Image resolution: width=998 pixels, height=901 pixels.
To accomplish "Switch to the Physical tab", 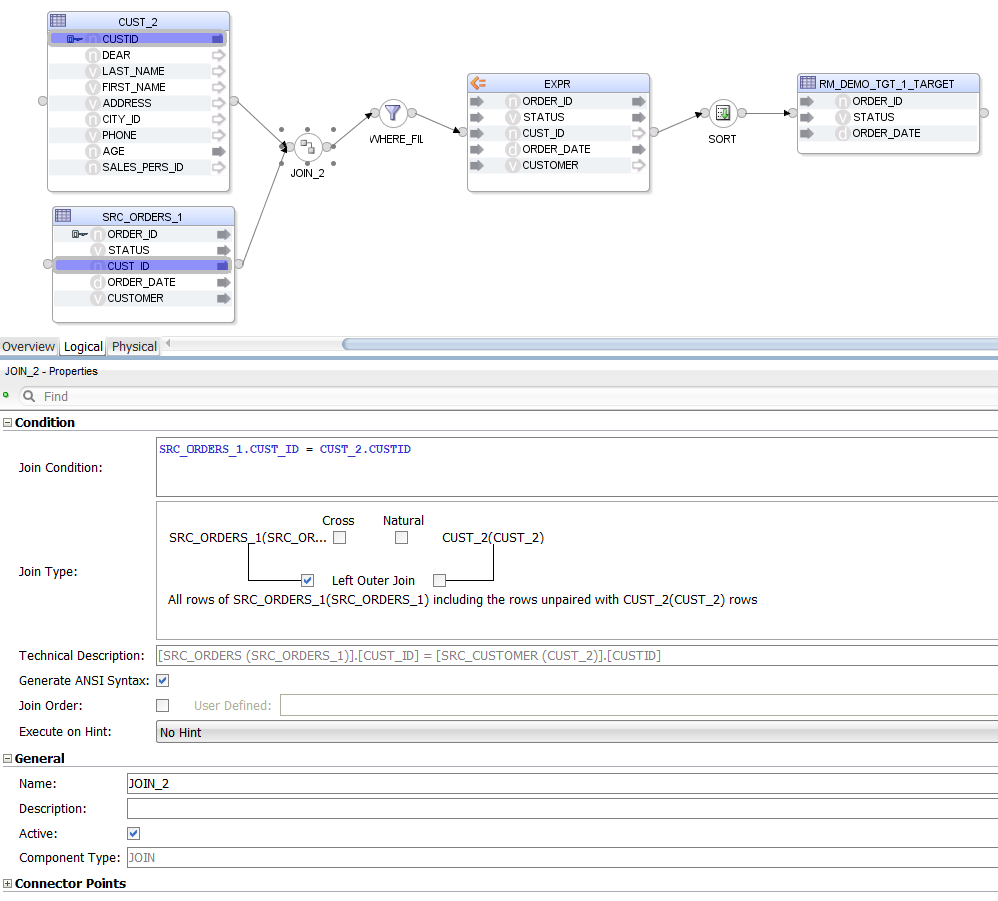I will pyautogui.click(x=134, y=347).
